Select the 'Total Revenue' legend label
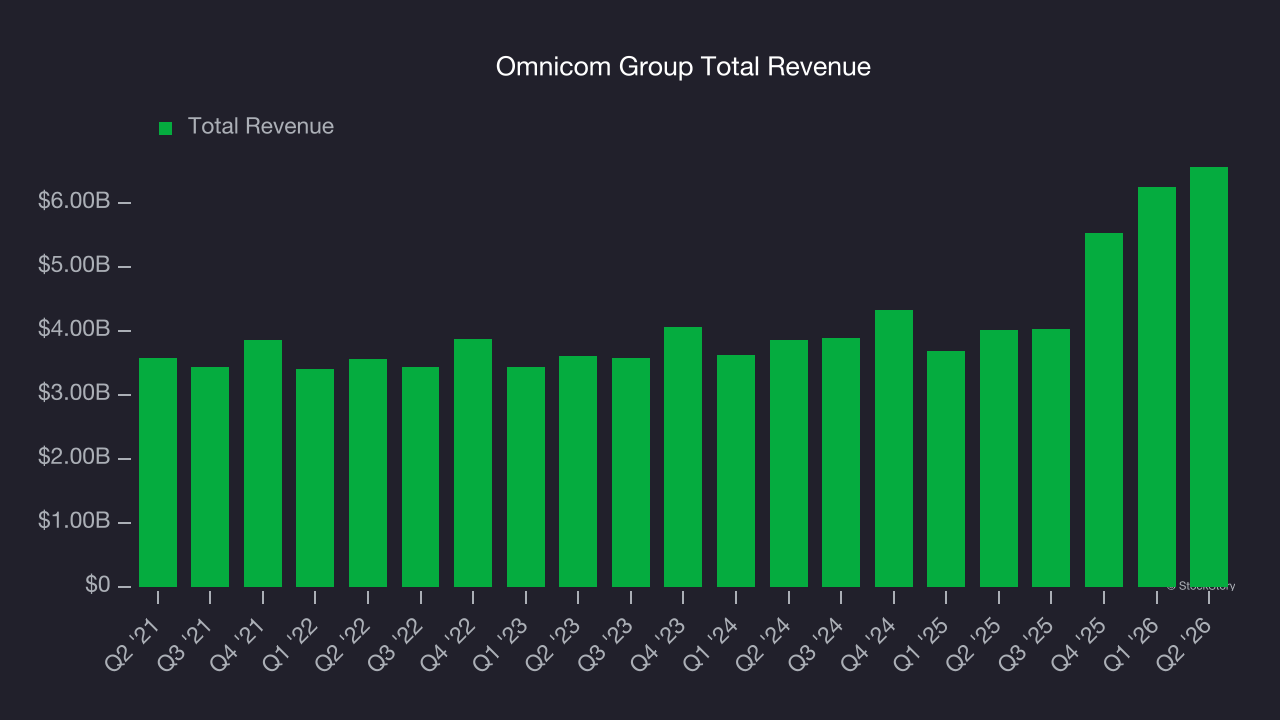Screen dimensions: 1280x720 click(x=261, y=127)
